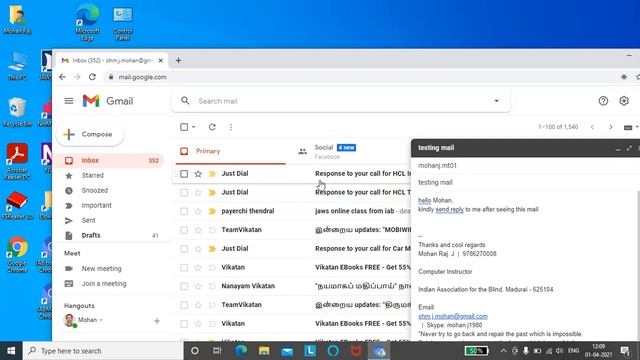This screenshot has height=360, width=640.
Task: Star the payerchi thendral email
Action: pyautogui.click(x=198, y=211)
